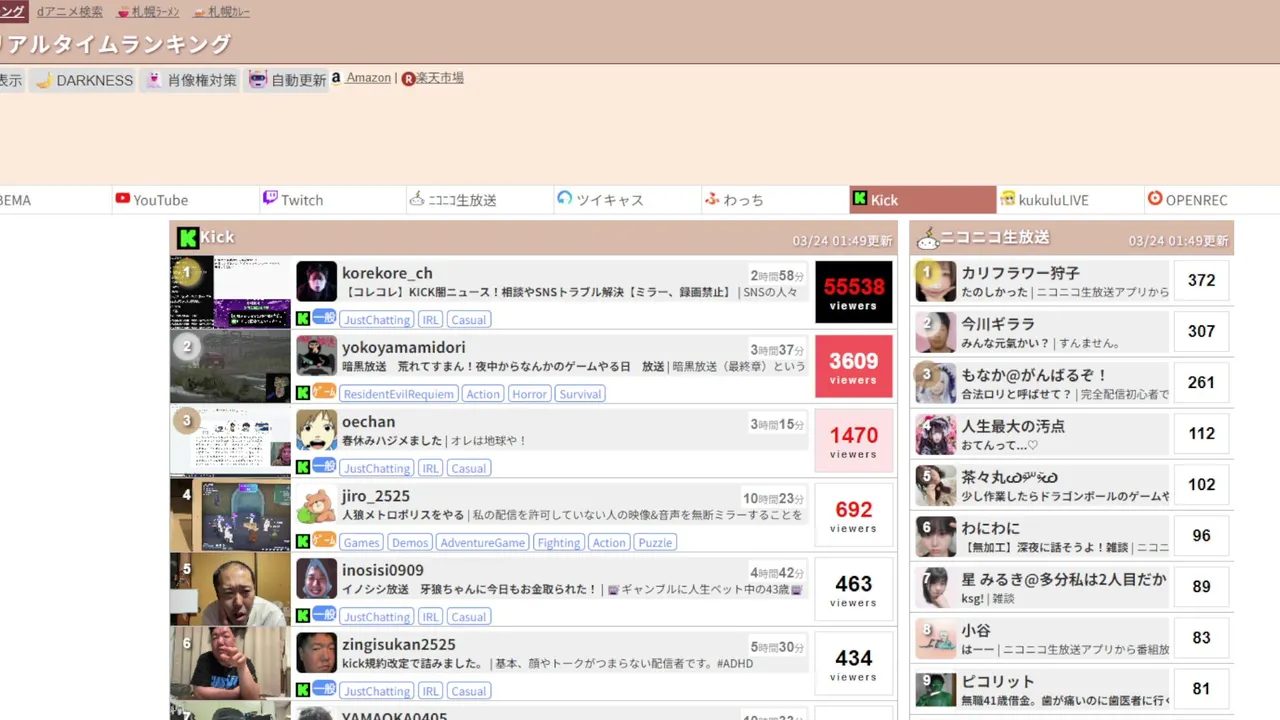
Task: Click 茶々丸 avatar icon
Action: [936, 485]
